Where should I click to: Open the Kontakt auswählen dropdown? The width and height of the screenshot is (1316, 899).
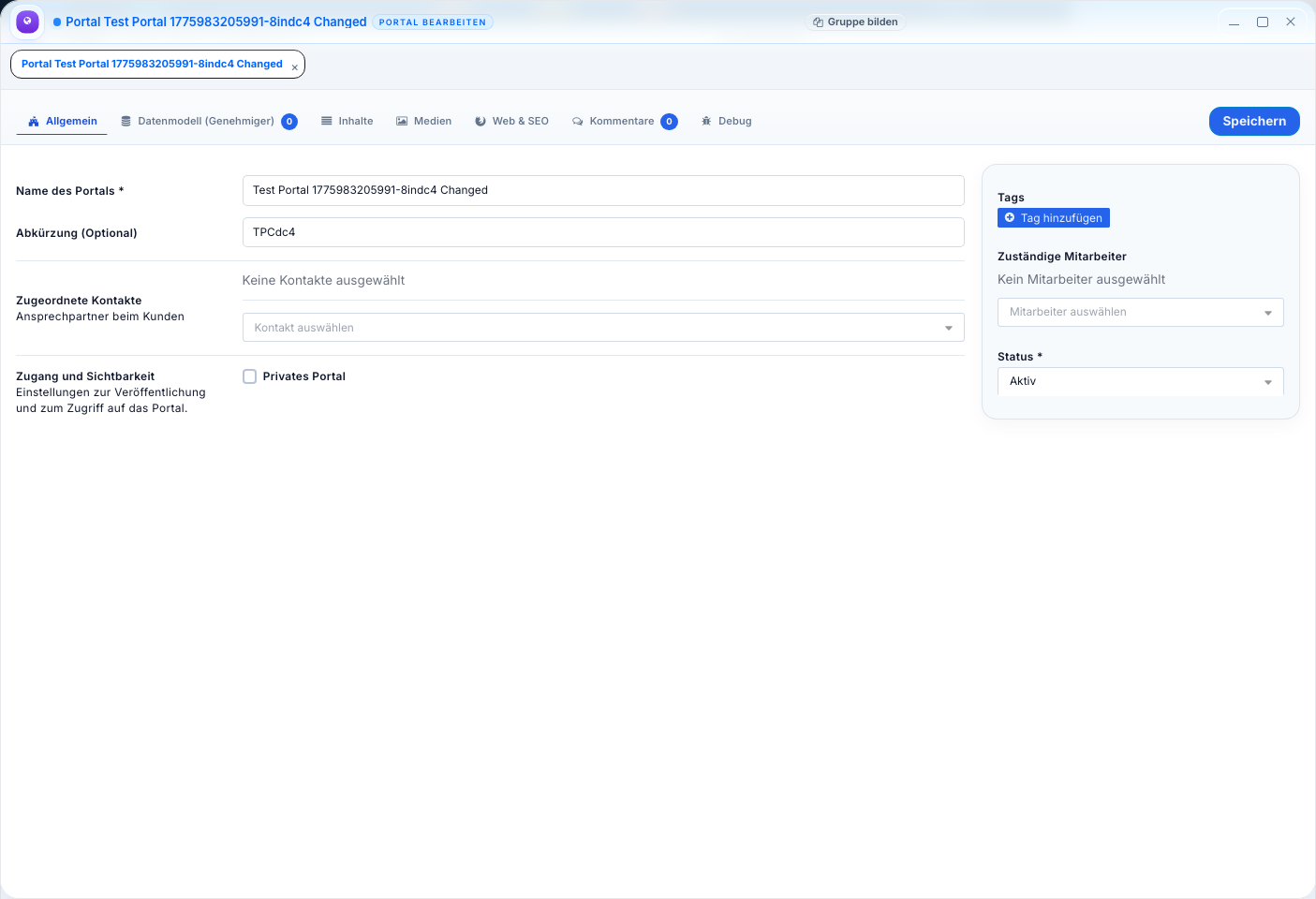pos(602,328)
